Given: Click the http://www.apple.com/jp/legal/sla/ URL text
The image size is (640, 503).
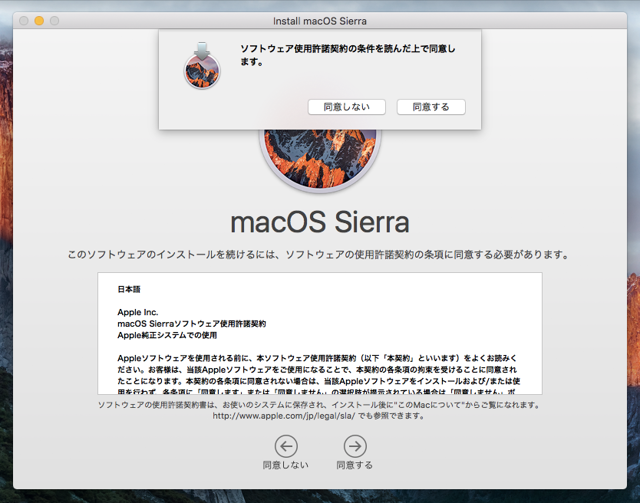Looking at the screenshot, I should pyautogui.click(x=284, y=416).
